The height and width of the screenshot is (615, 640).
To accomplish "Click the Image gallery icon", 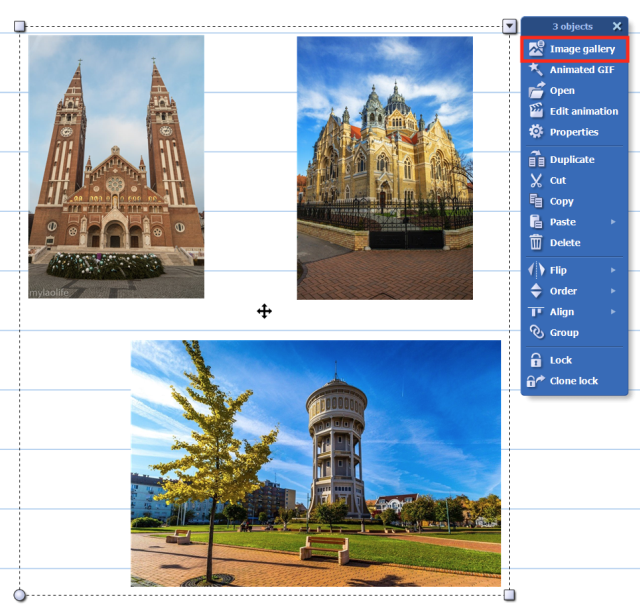I will pyautogui.click(x=536, y=49).
